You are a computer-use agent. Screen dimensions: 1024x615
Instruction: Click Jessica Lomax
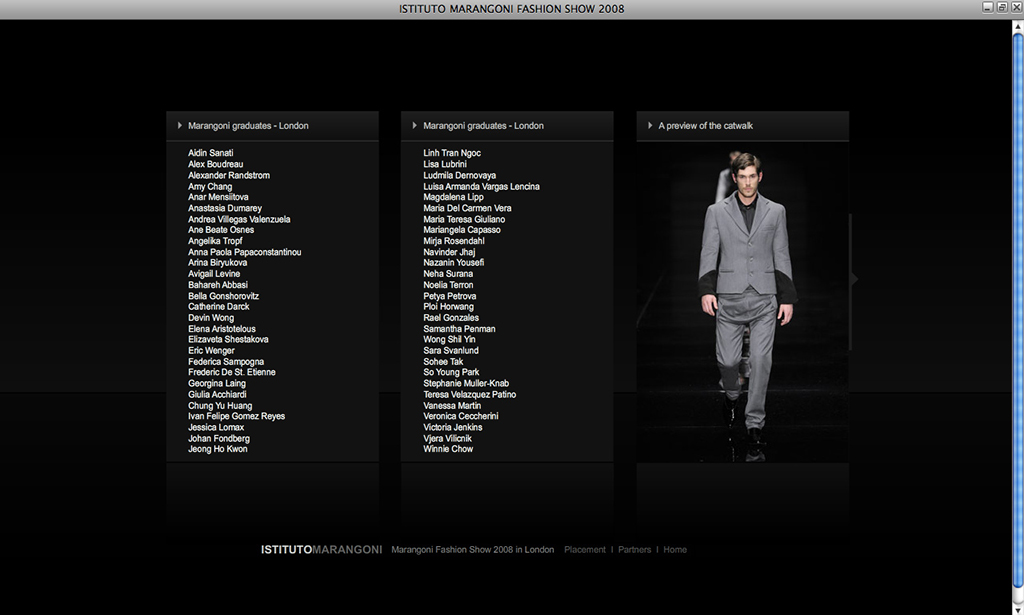tap(216, 427)
